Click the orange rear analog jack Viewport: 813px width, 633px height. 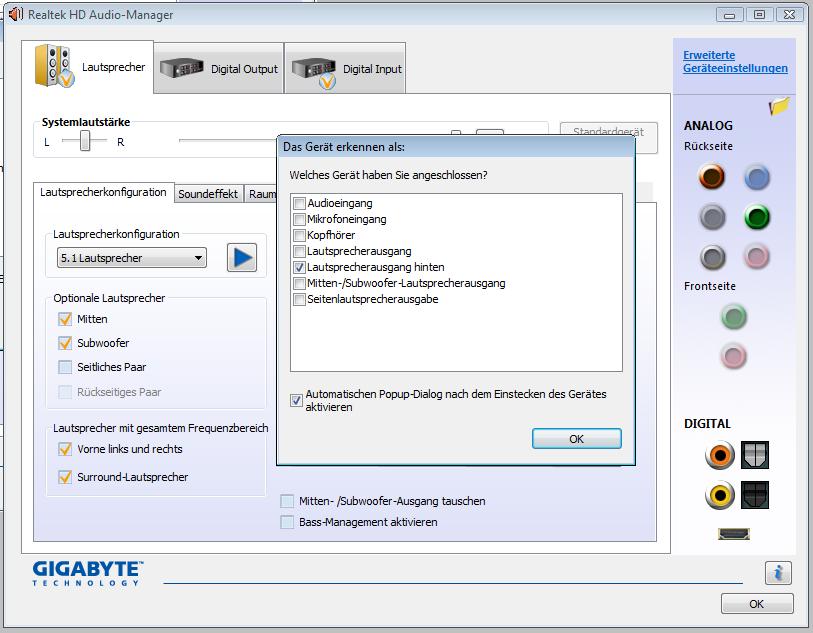click(711, 176)
